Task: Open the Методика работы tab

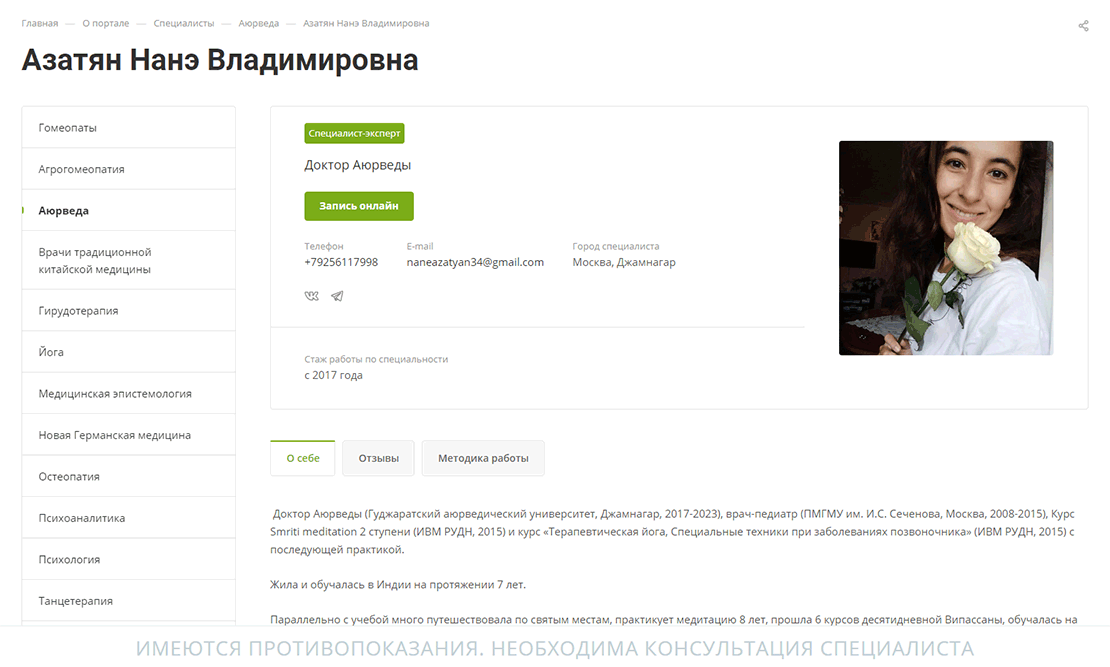Action: pos(483,458)
